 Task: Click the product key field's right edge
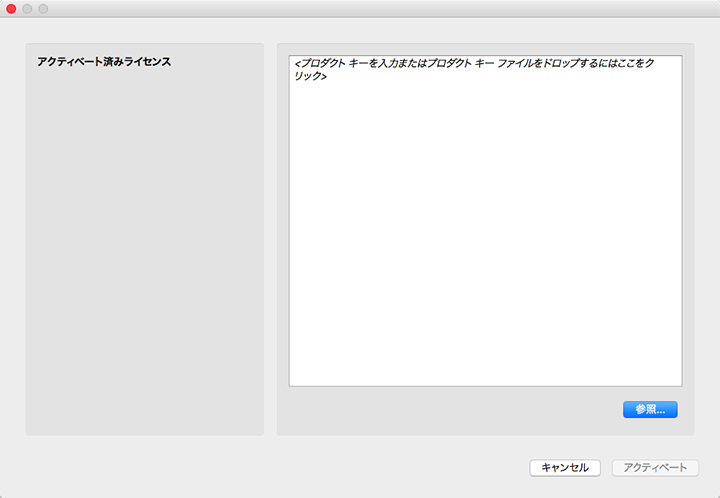point(679,220)
